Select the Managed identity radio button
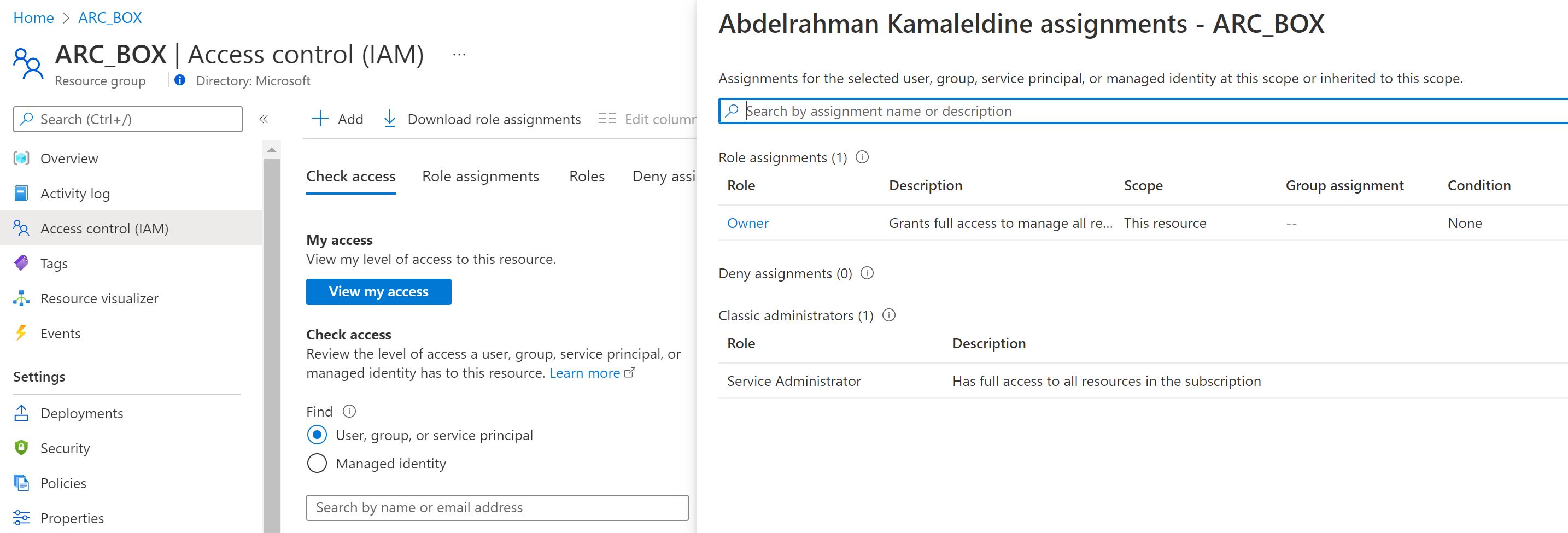The width and height of the screenshot is (1568, 533). [x=317, y=463]
